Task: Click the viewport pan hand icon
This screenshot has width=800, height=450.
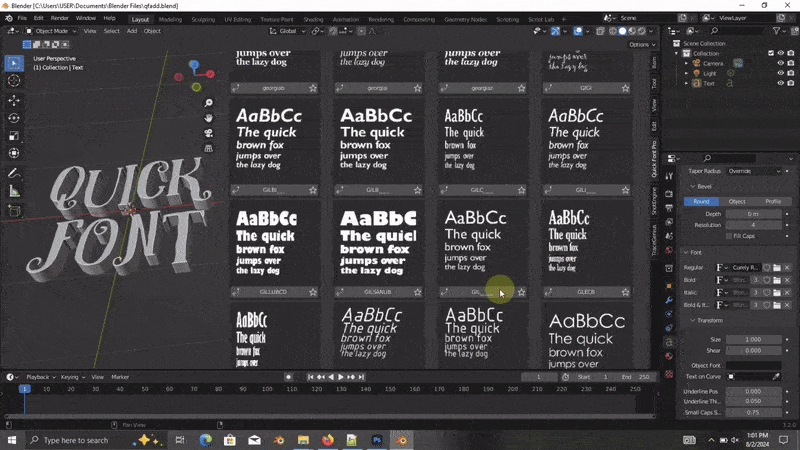Action: [209, 118]
